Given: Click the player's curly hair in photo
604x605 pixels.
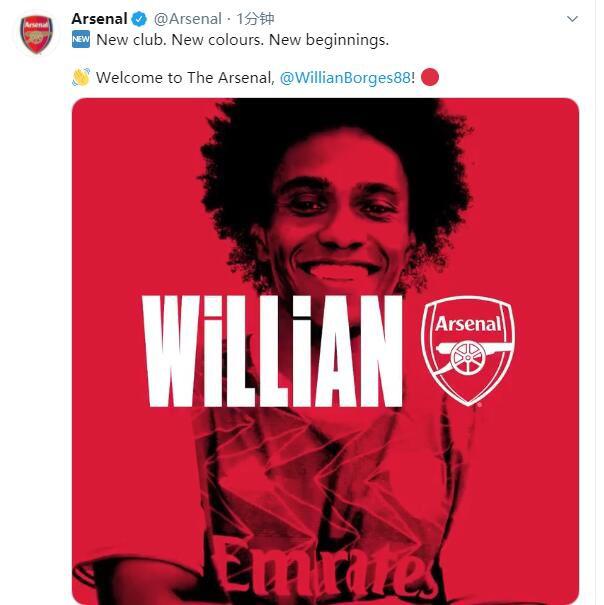Looking at the screenshot, I should (x=330, y=135).
